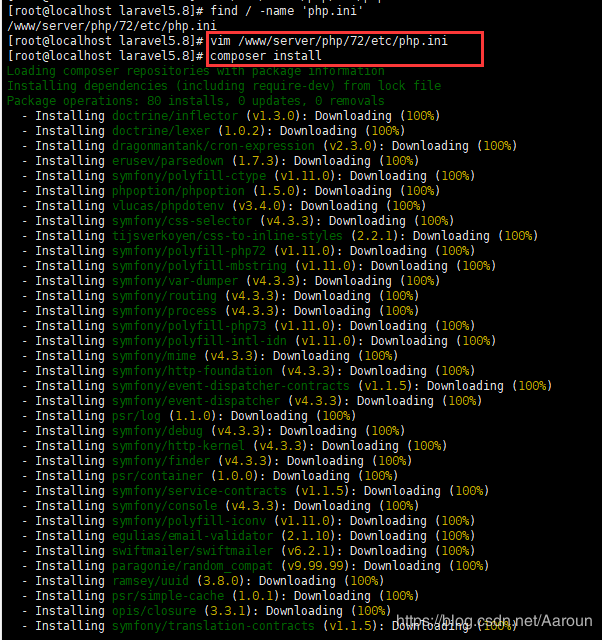Click package name psr/log
This screenshot has height=640, width=602.
(x=136, y=416)
